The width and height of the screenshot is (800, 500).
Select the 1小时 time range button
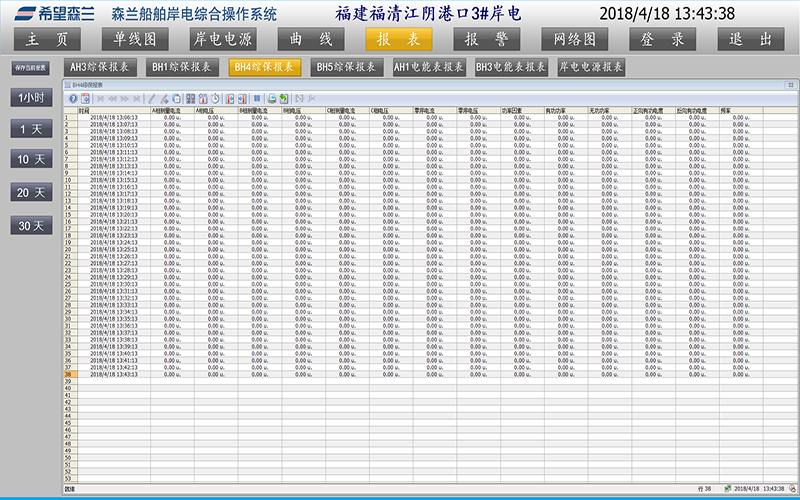coord(30,98)
